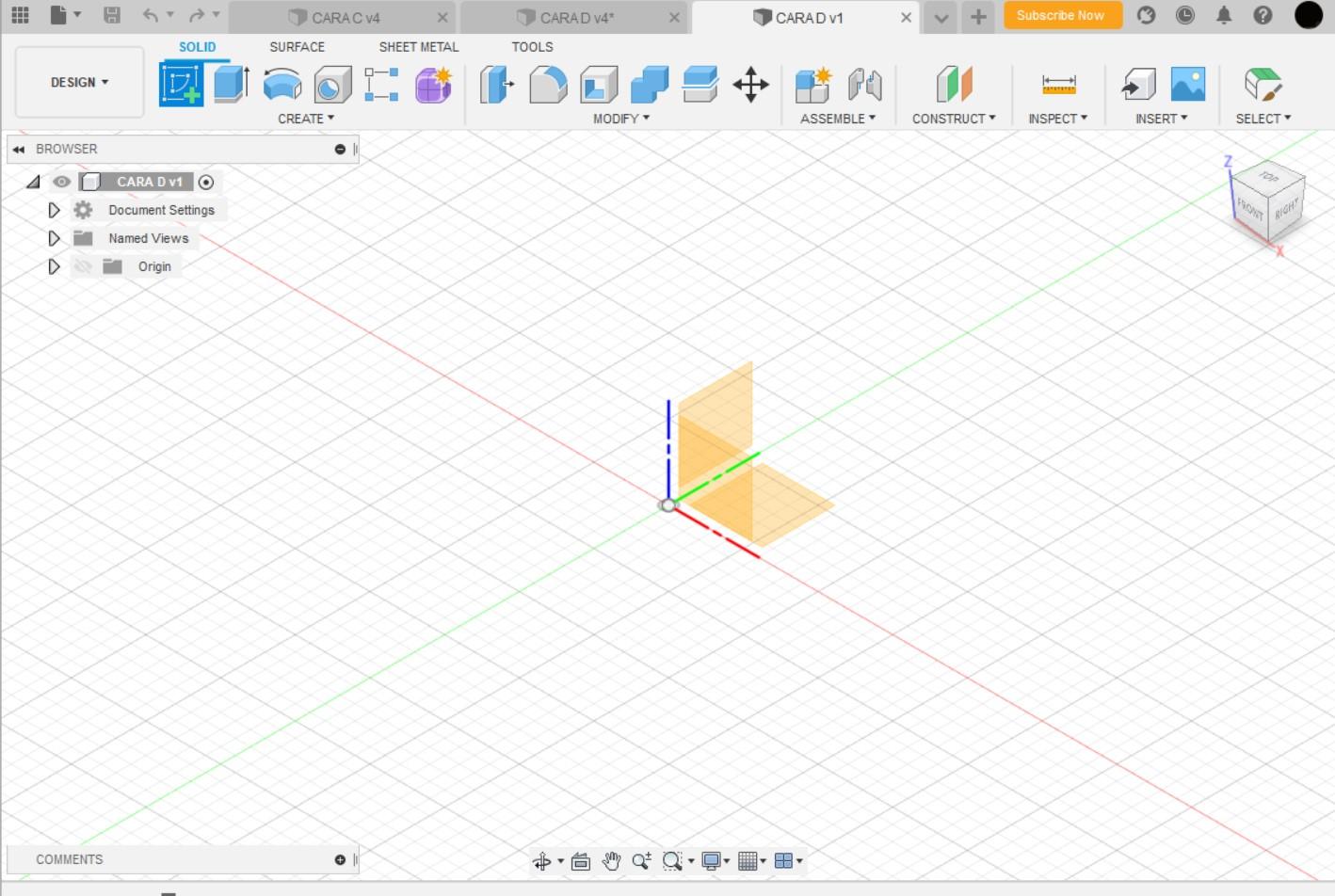
Task: Click the Orbit navigation tool
Action: coord(541,861)
